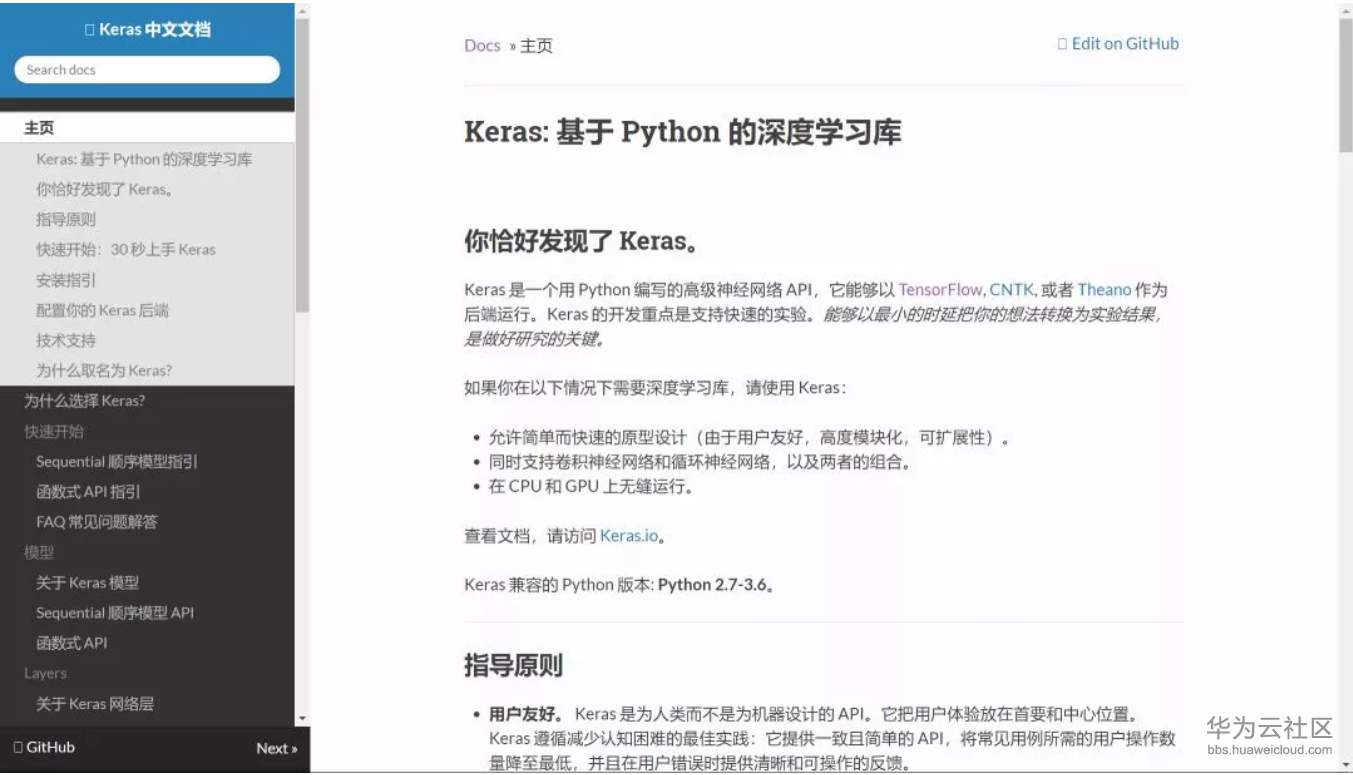Open 配置你的 Keras 后端 sidebar entry
This screenshot has width=1353, height=775.
[102, 310]
